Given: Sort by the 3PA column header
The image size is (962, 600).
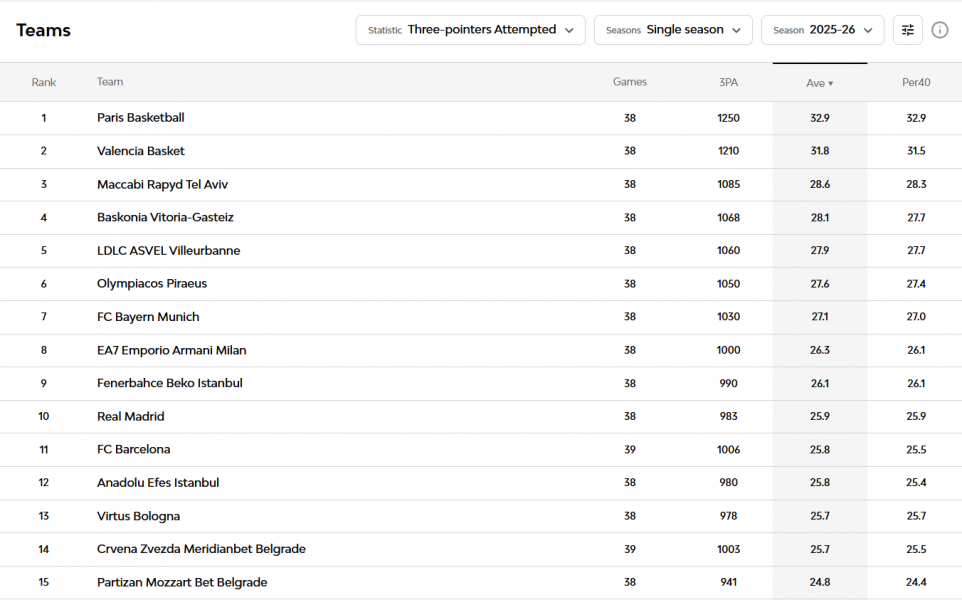Looking at the screenshot, I should 728,83.
